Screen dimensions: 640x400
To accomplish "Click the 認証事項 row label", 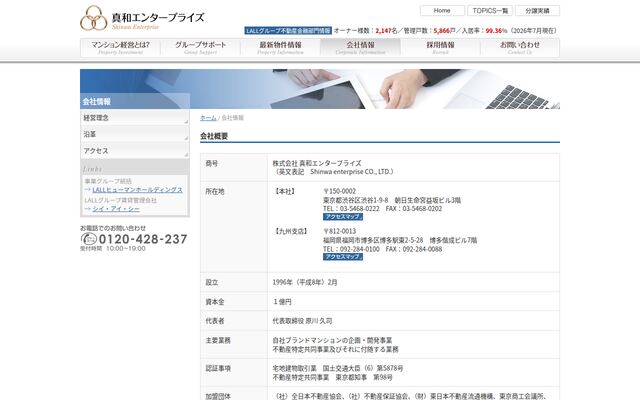I will tap(218, 368).
